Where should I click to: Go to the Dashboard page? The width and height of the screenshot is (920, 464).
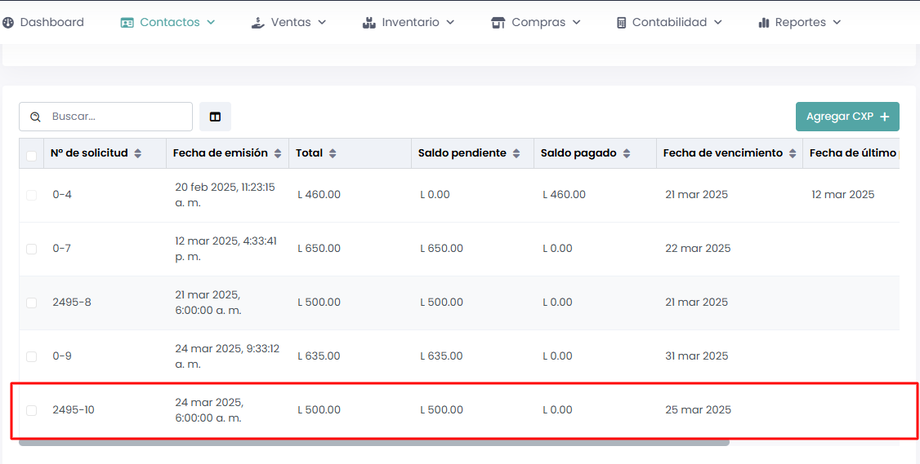pyautogui.click(x=43, y=22)
